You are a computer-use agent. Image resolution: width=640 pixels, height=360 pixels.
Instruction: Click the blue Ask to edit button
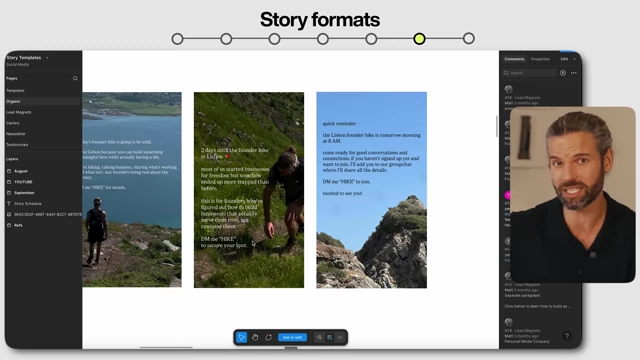[292, 338]
